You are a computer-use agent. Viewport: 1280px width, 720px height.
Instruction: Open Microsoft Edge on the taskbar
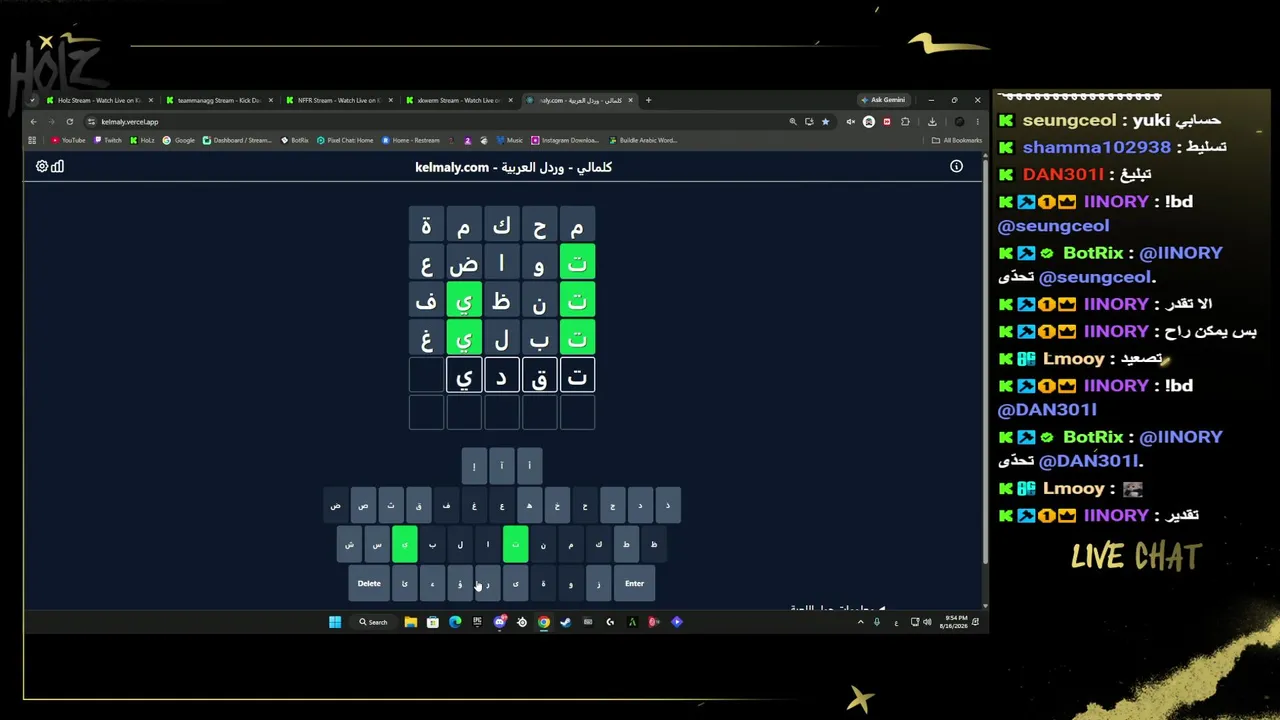click(455, 622)
